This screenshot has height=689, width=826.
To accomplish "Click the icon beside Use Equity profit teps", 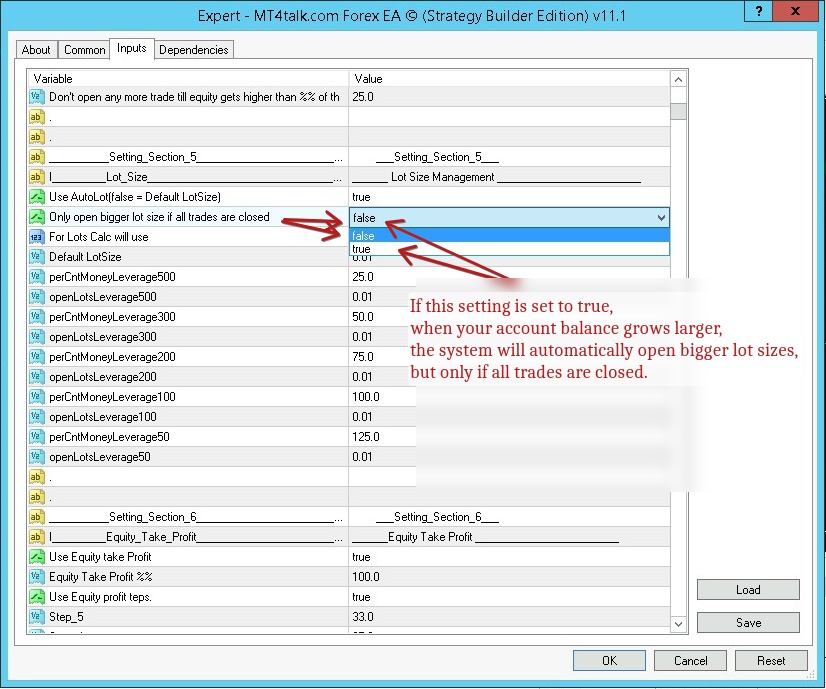I will pos(36,597).
